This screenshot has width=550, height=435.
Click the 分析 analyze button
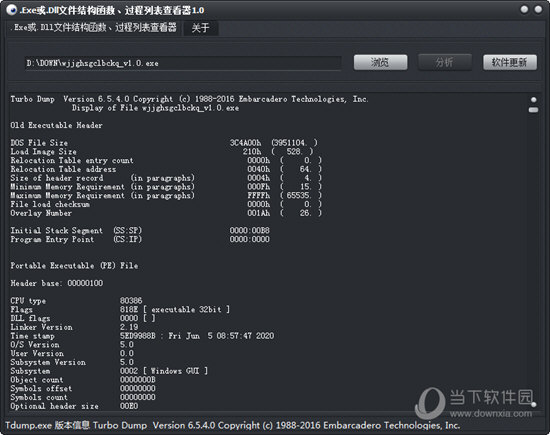(x=444, y=62)
